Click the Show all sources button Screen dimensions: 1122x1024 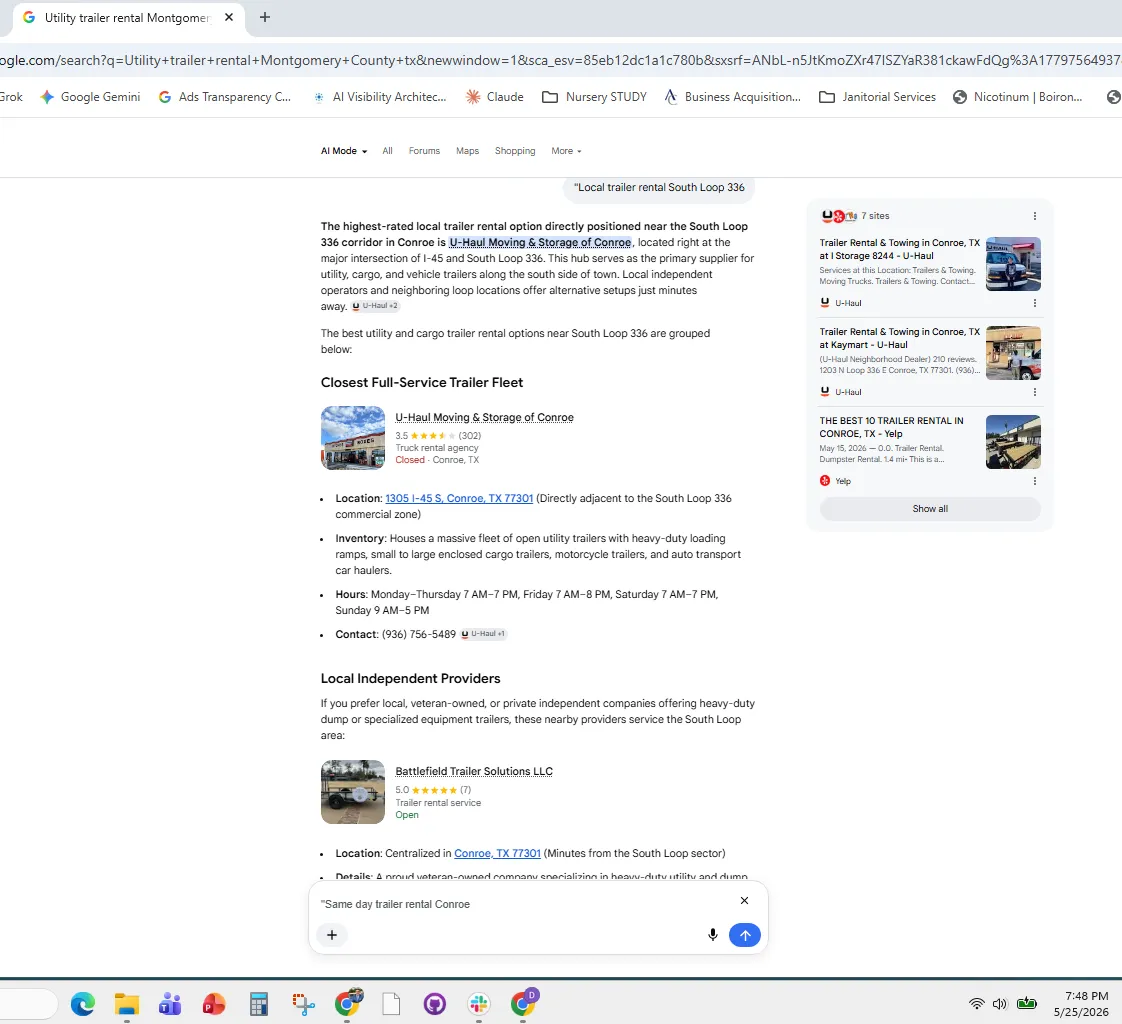930,509
